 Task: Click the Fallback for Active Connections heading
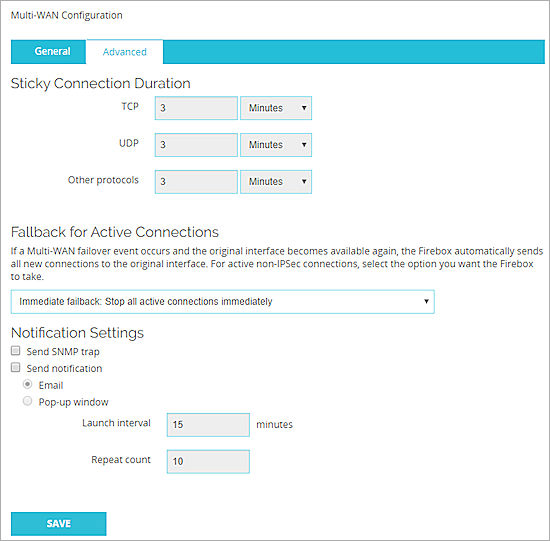[x=115, y=232]
